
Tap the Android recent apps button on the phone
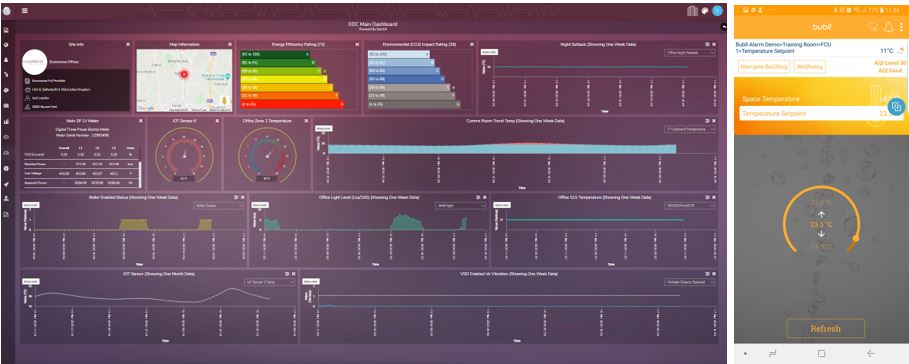pos(773,353)
